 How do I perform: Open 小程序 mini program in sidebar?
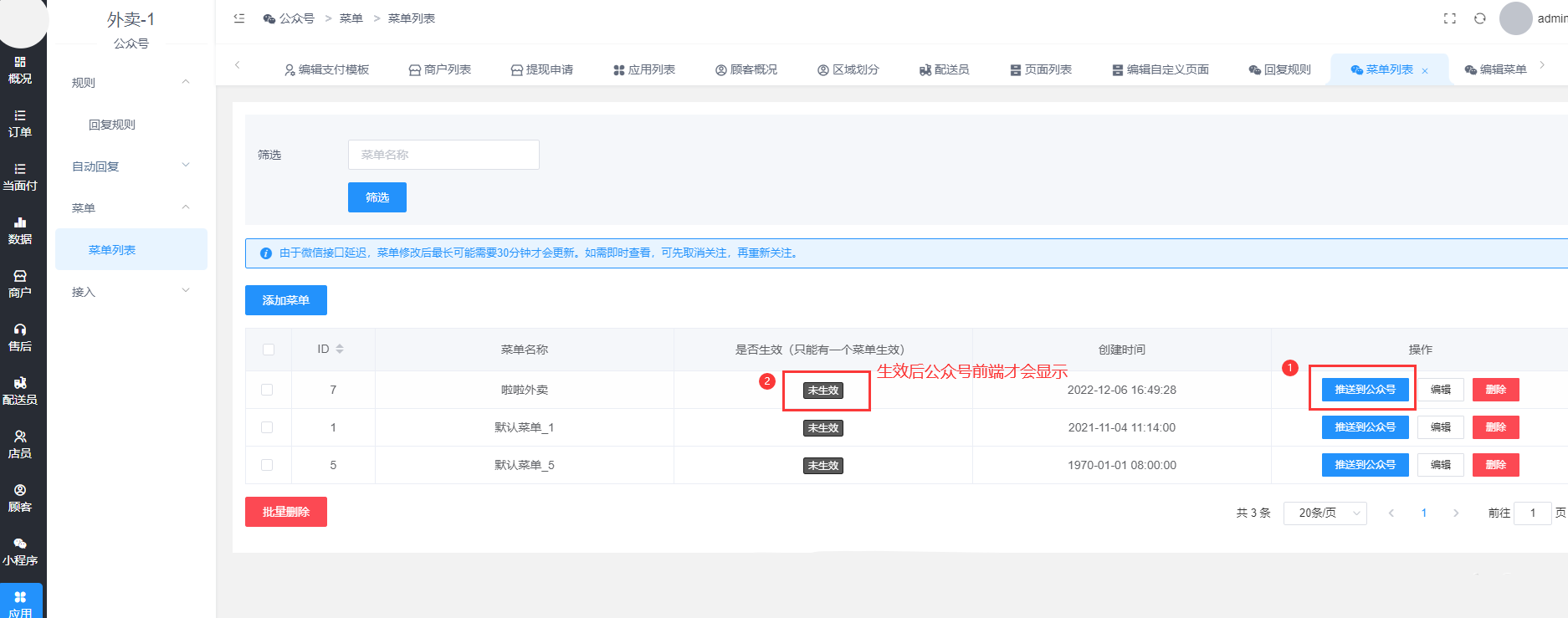click(20, 552)
